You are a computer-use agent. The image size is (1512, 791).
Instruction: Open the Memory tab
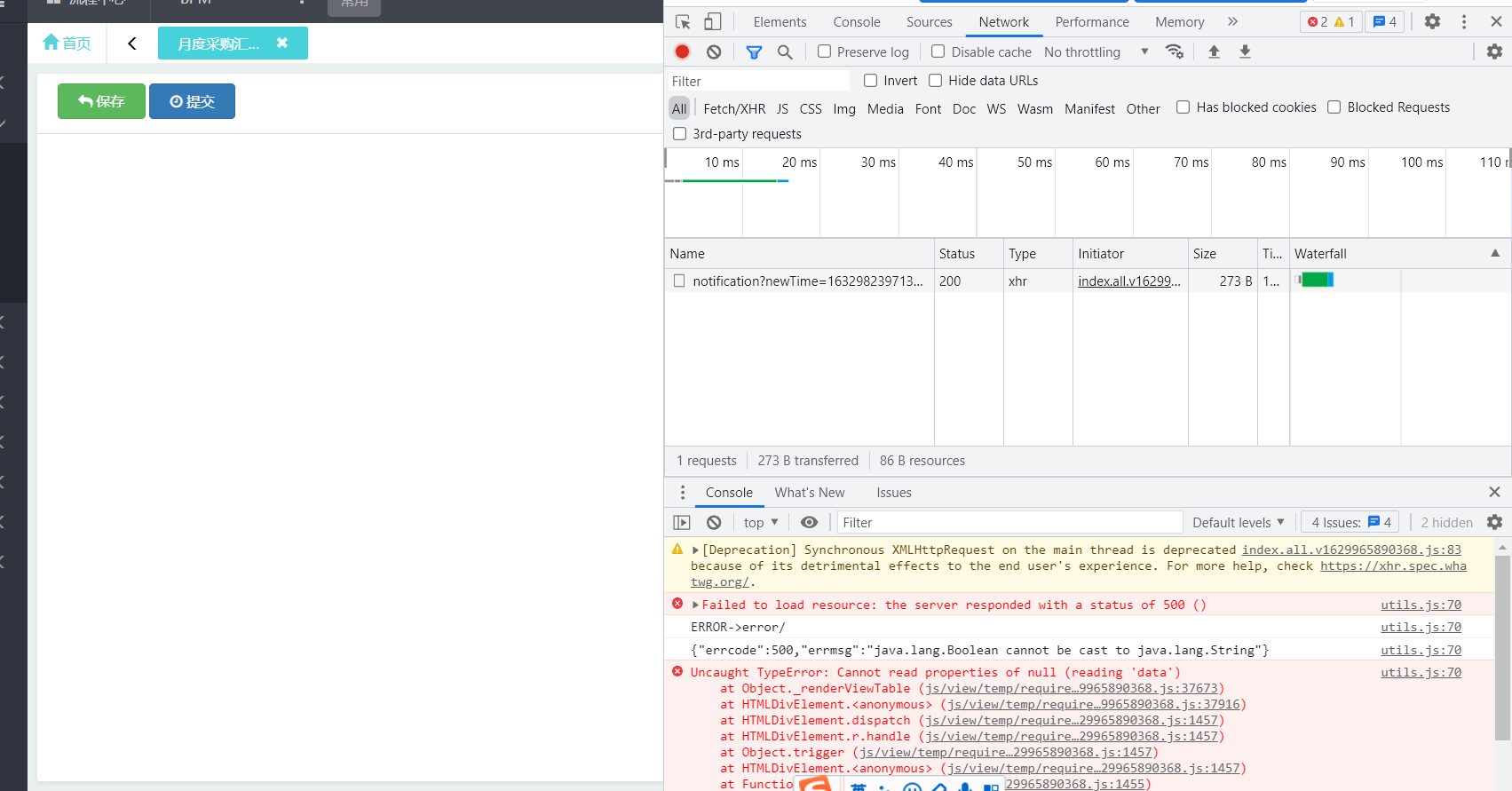1179,22
